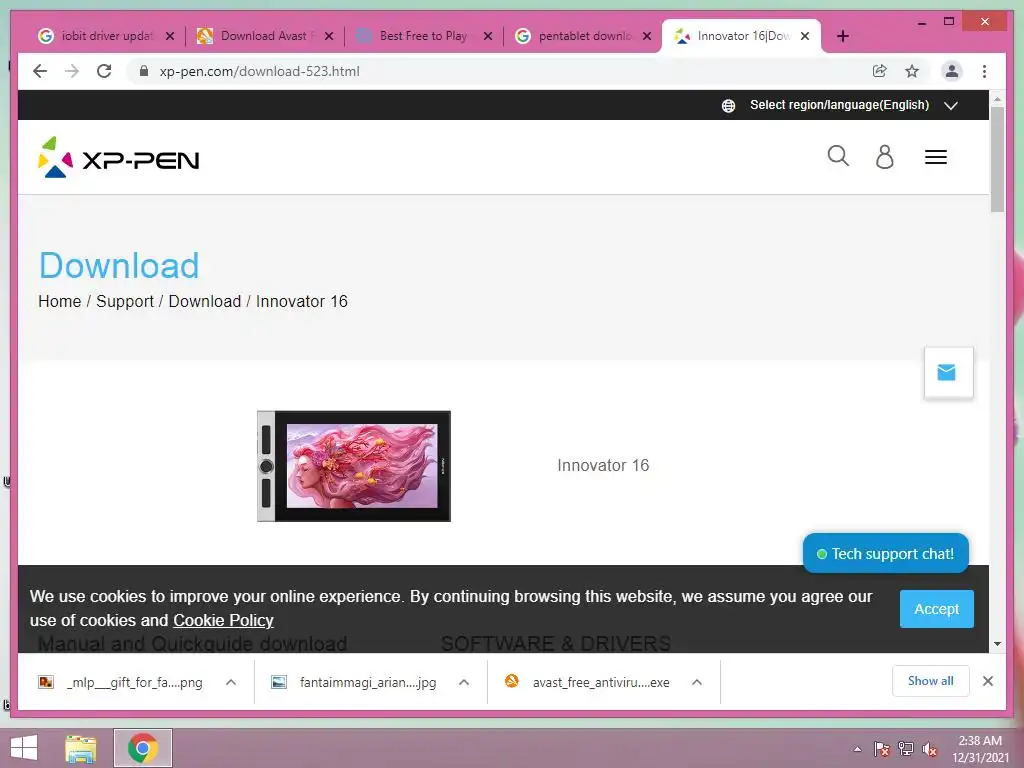The width and height of the screenshot is (1024, 768).
Task: Switch to iobit driver updater tab
Action: pos(98,36)
